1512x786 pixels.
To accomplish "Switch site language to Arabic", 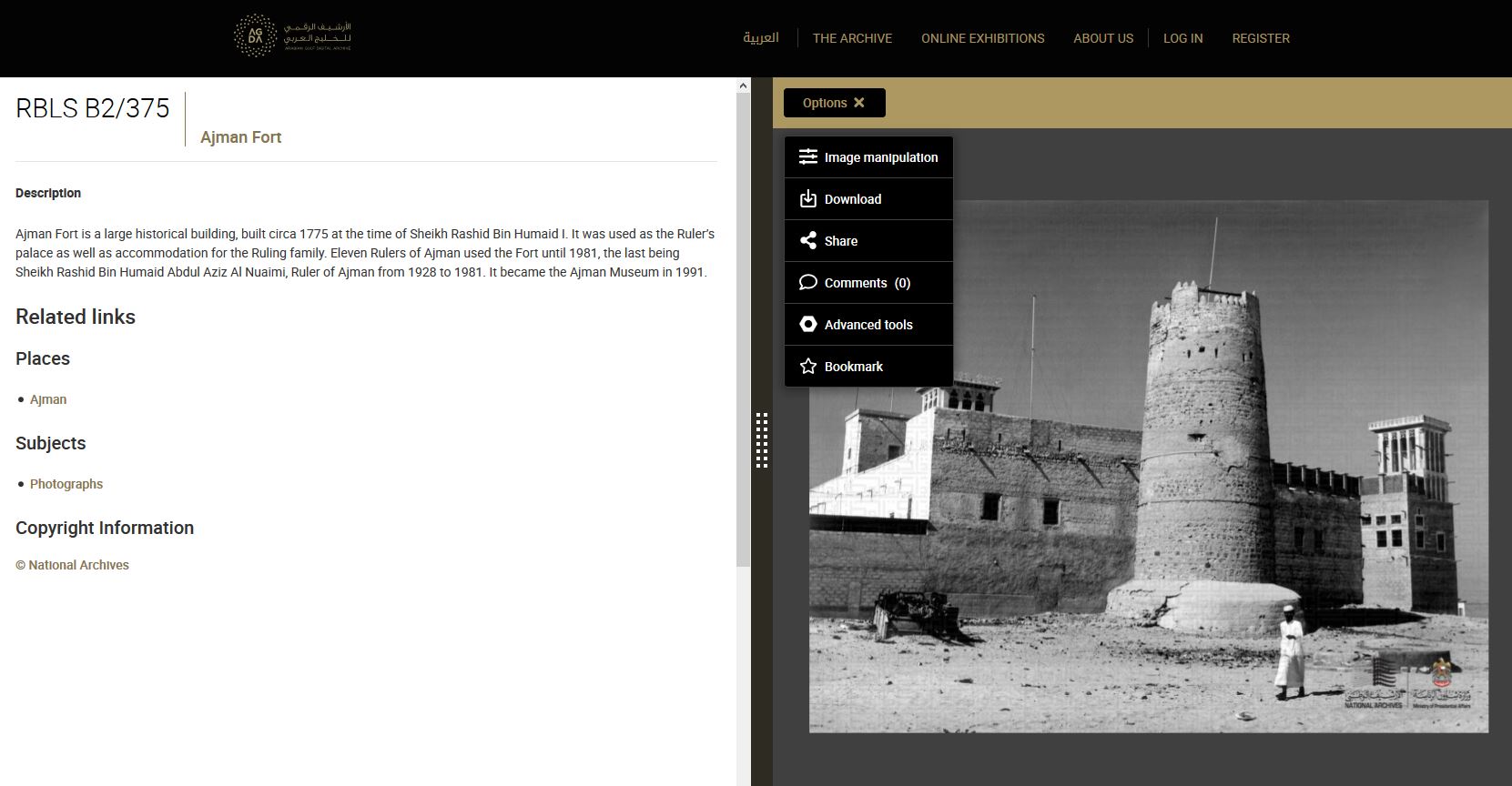I will click(x=761, y=38).
